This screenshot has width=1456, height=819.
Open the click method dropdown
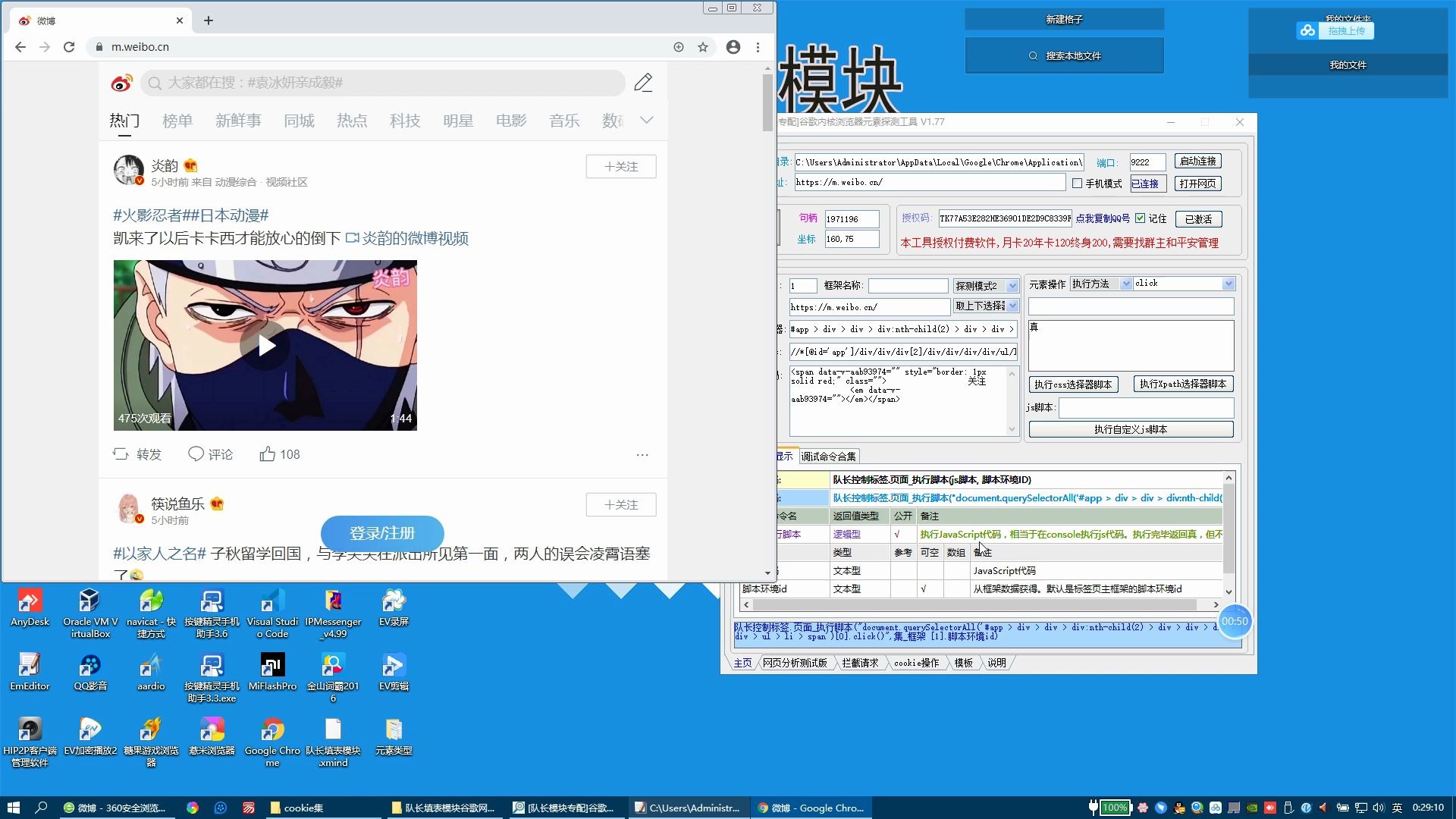point(1228,284)
